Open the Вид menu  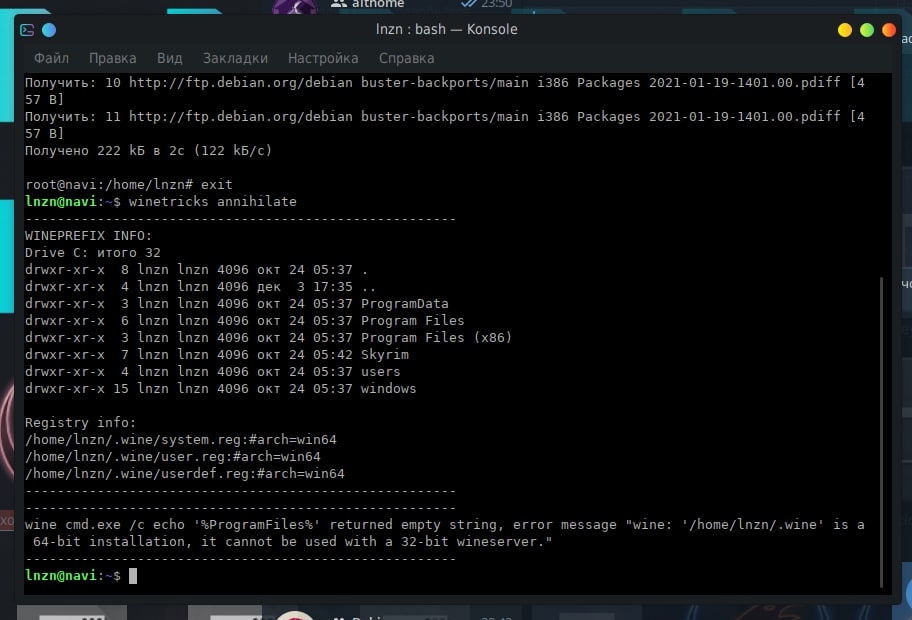(169, 58)
